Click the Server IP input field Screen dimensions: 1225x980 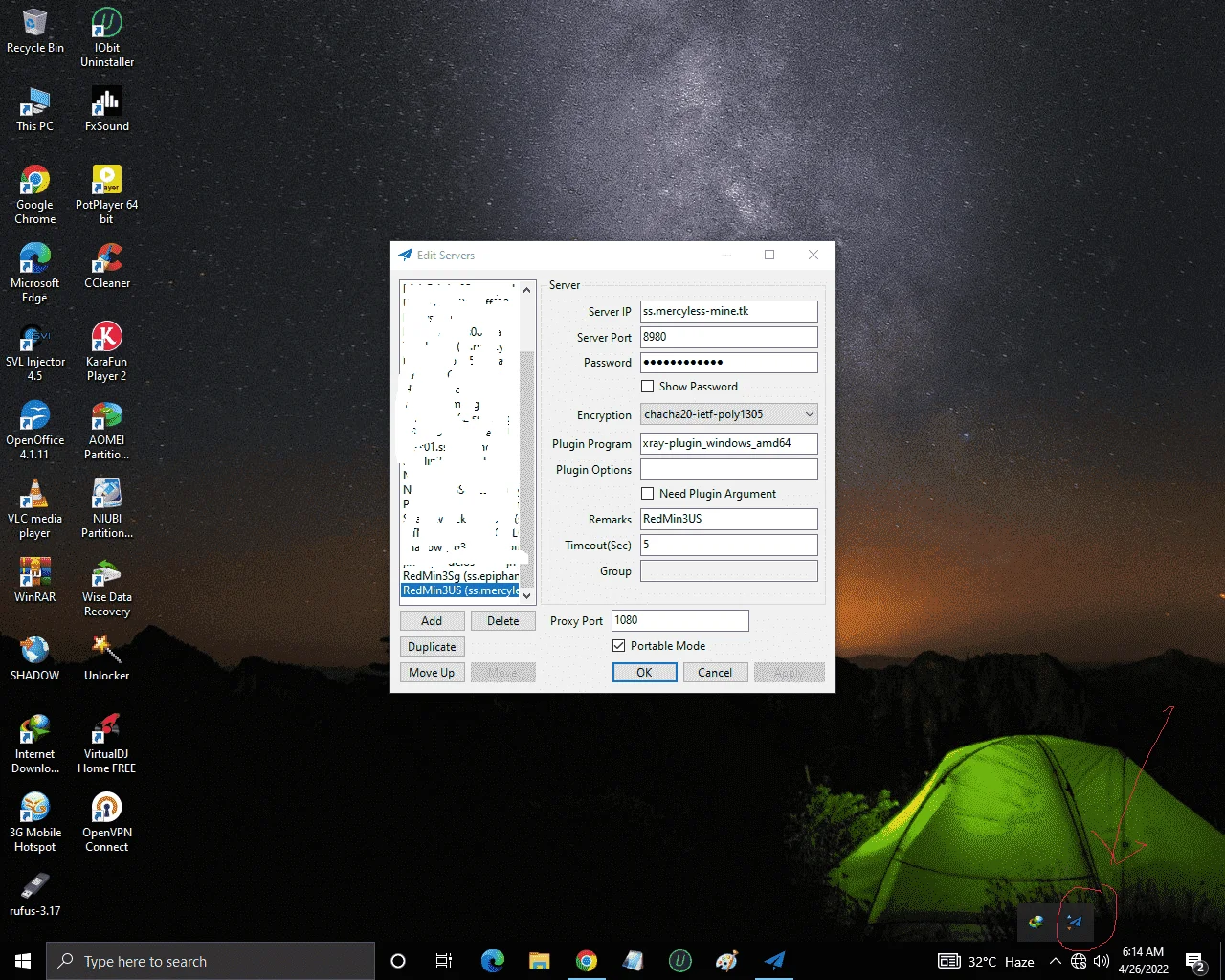[729, 311]
